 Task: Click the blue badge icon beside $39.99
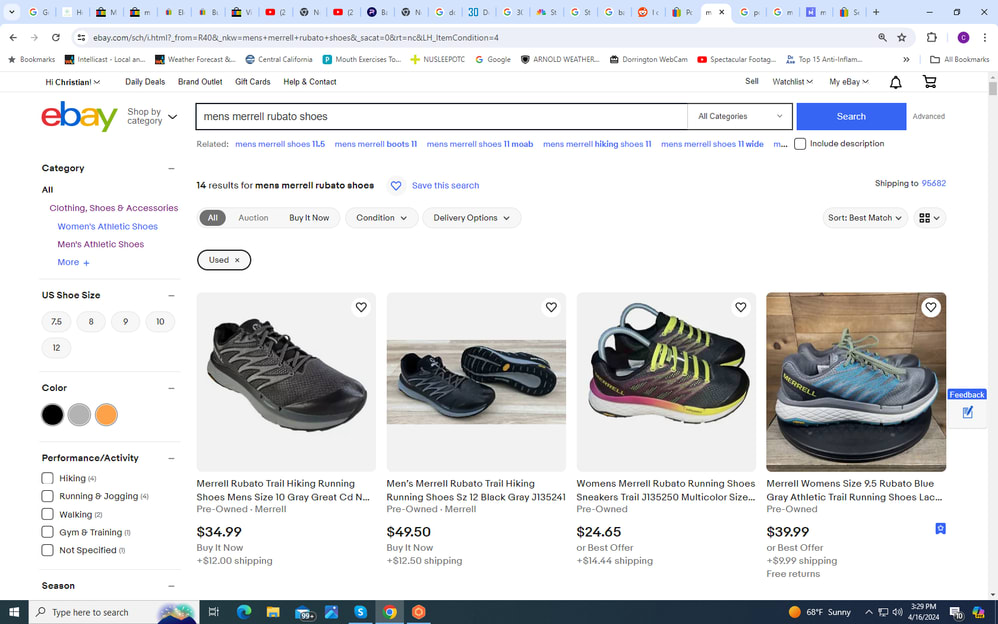pyautogui.click(x=940, y=528)
